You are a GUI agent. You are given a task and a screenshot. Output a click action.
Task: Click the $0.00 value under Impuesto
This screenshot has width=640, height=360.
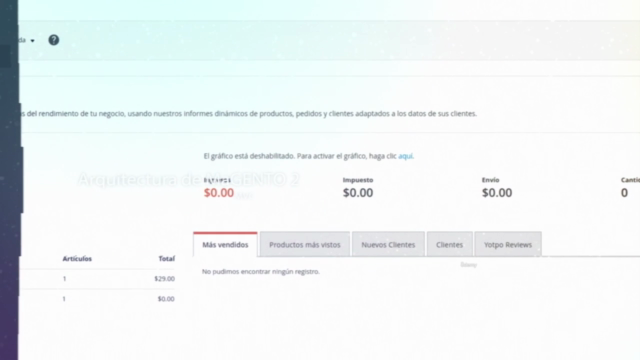coord(358,193)
